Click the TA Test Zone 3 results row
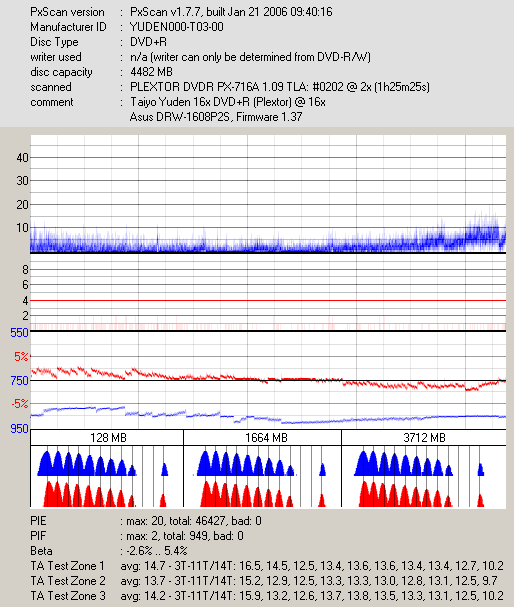The width and height of the screenshot is (514, 607). [267, 596]
